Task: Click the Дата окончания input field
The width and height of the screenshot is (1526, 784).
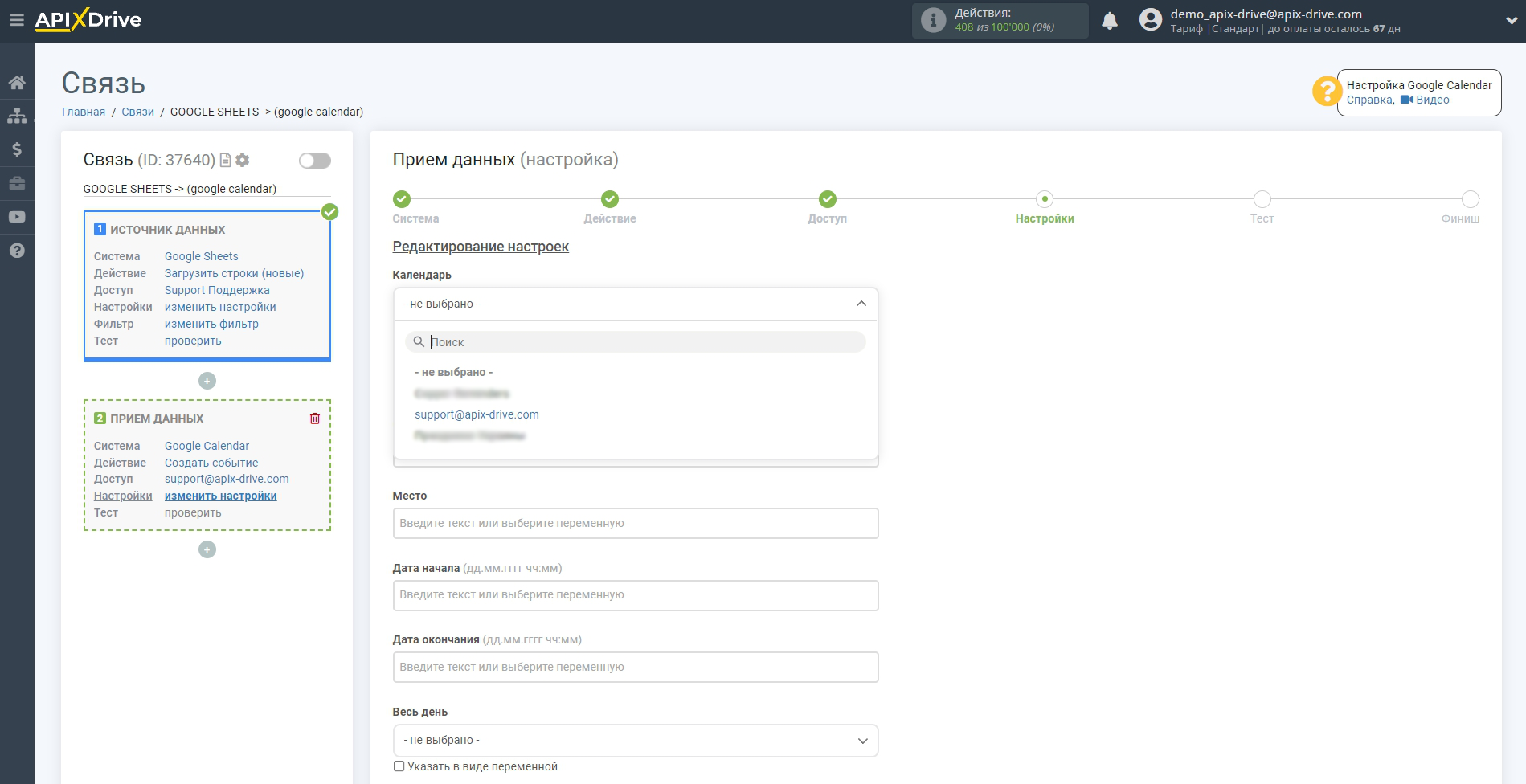Action: tap(636, 668)
